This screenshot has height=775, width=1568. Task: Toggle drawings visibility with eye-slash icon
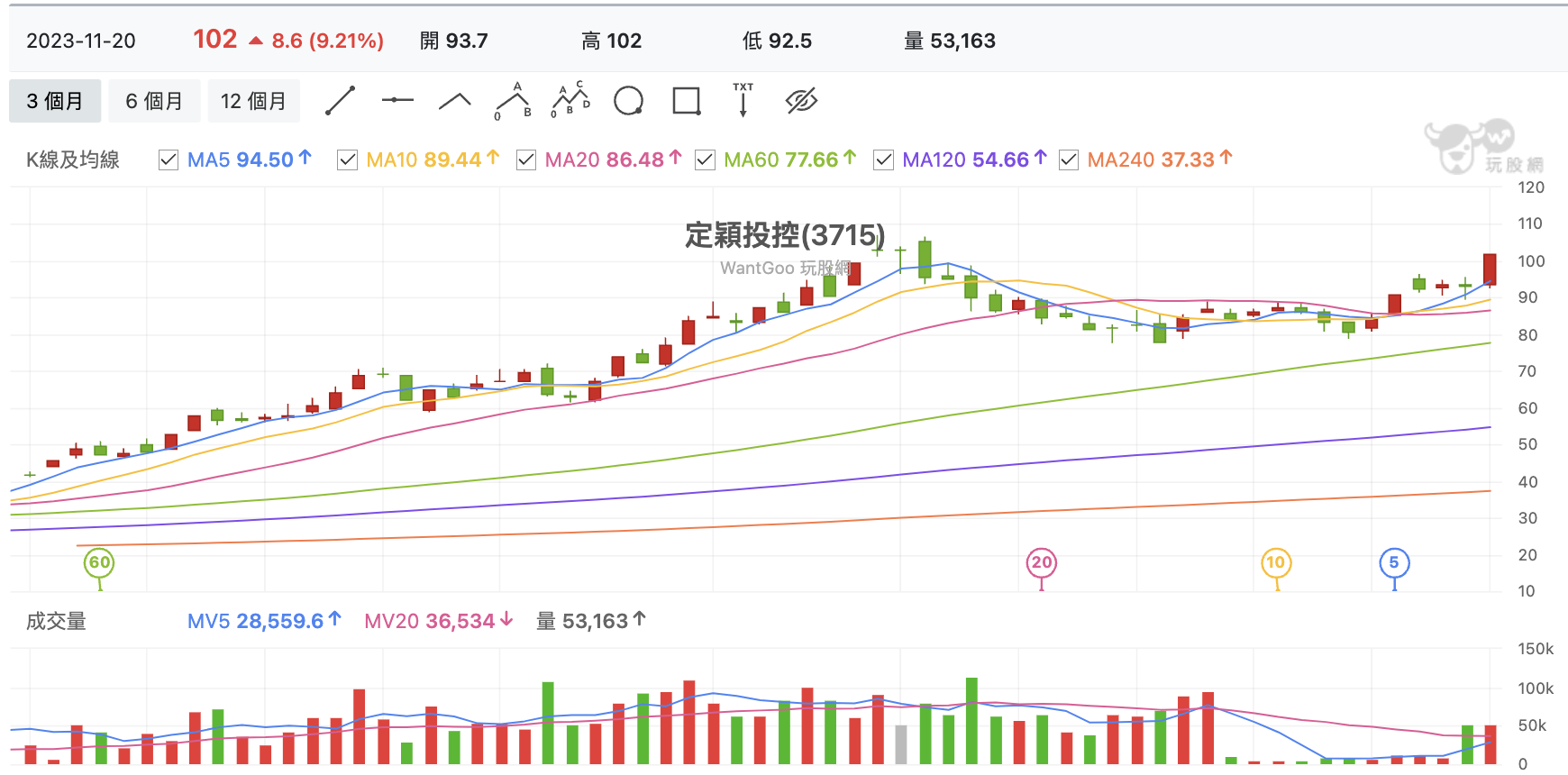tap(801, 101)
